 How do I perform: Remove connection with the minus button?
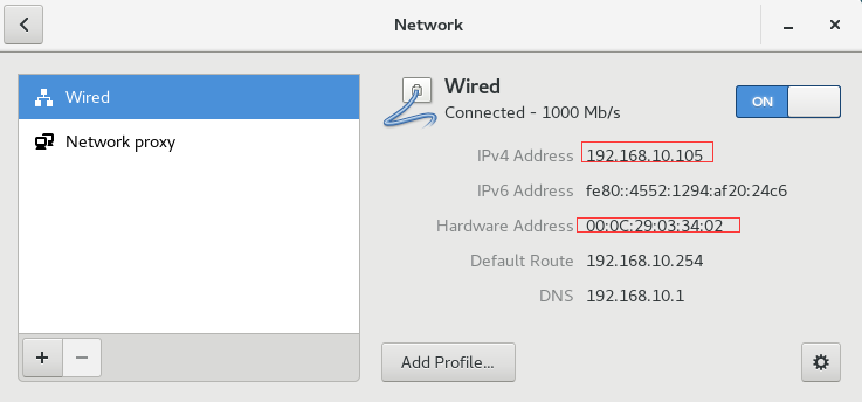(82, 358)
